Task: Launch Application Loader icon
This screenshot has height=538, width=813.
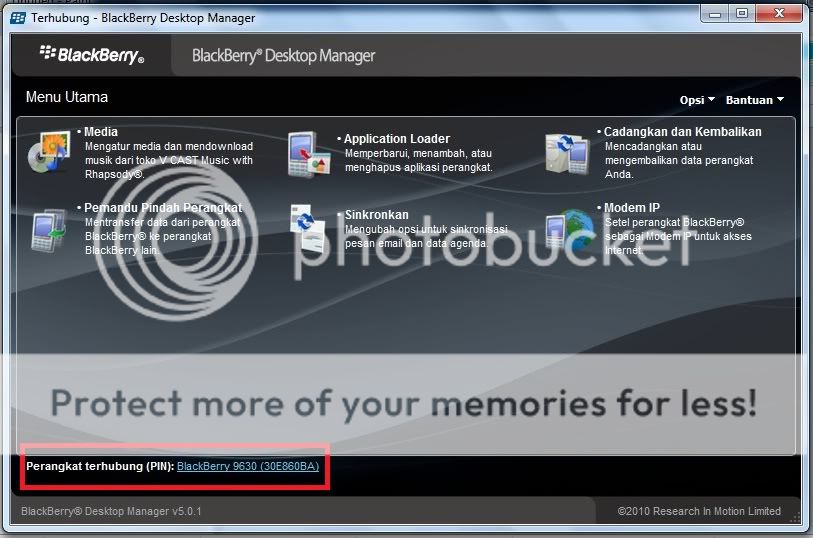Action: (x=309, y=154)
